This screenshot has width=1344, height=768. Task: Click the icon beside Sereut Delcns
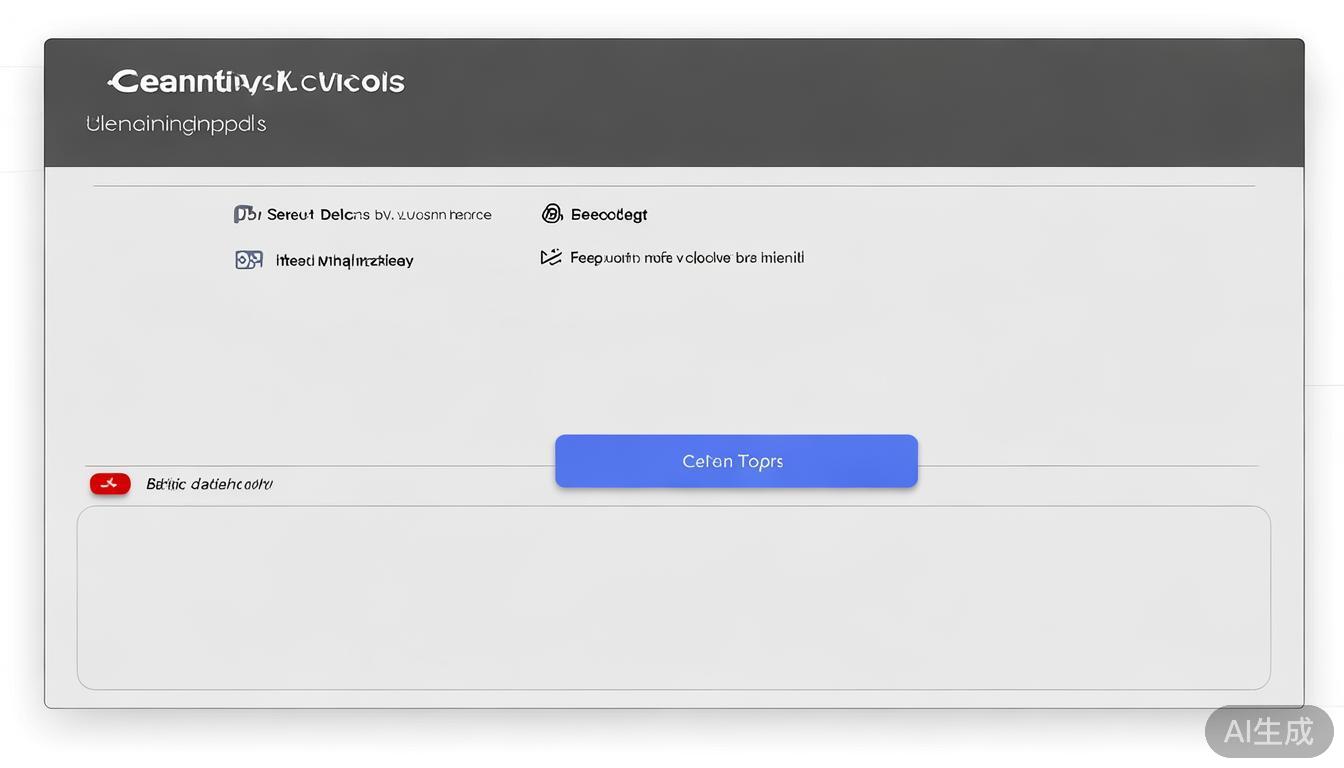[246, 214]
